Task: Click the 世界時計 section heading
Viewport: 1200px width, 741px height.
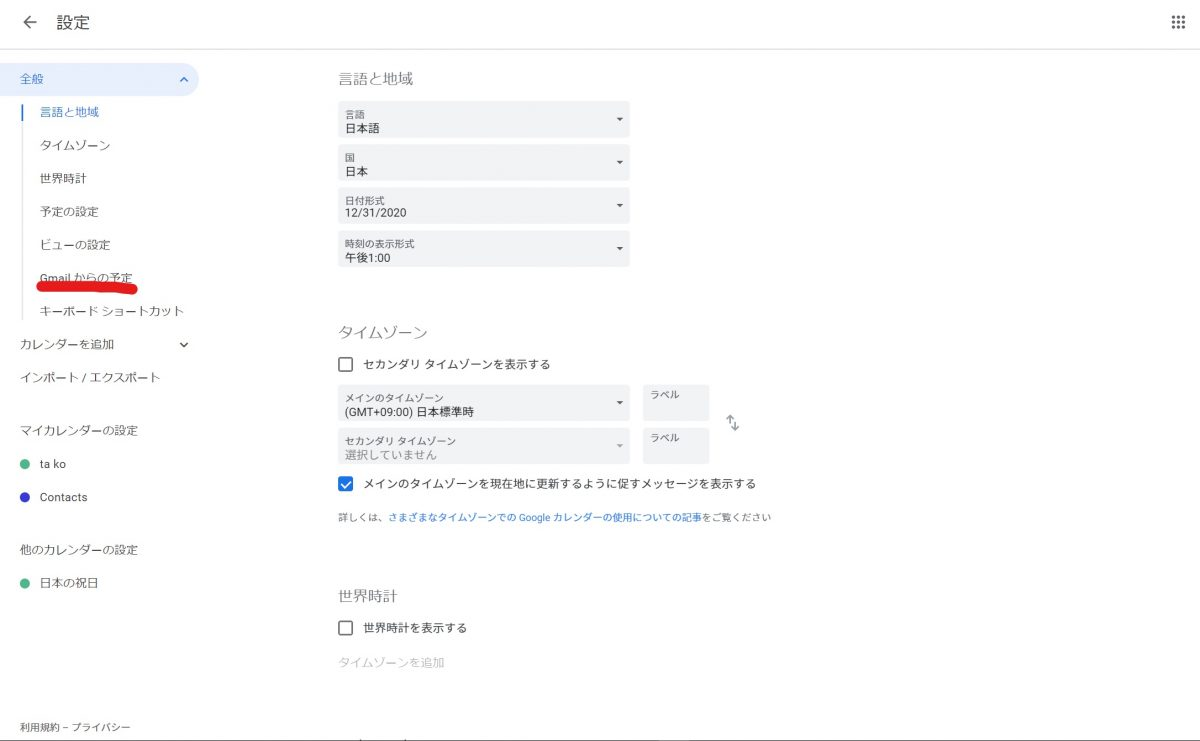Action: pyautogui.click(x=367, y=596)
